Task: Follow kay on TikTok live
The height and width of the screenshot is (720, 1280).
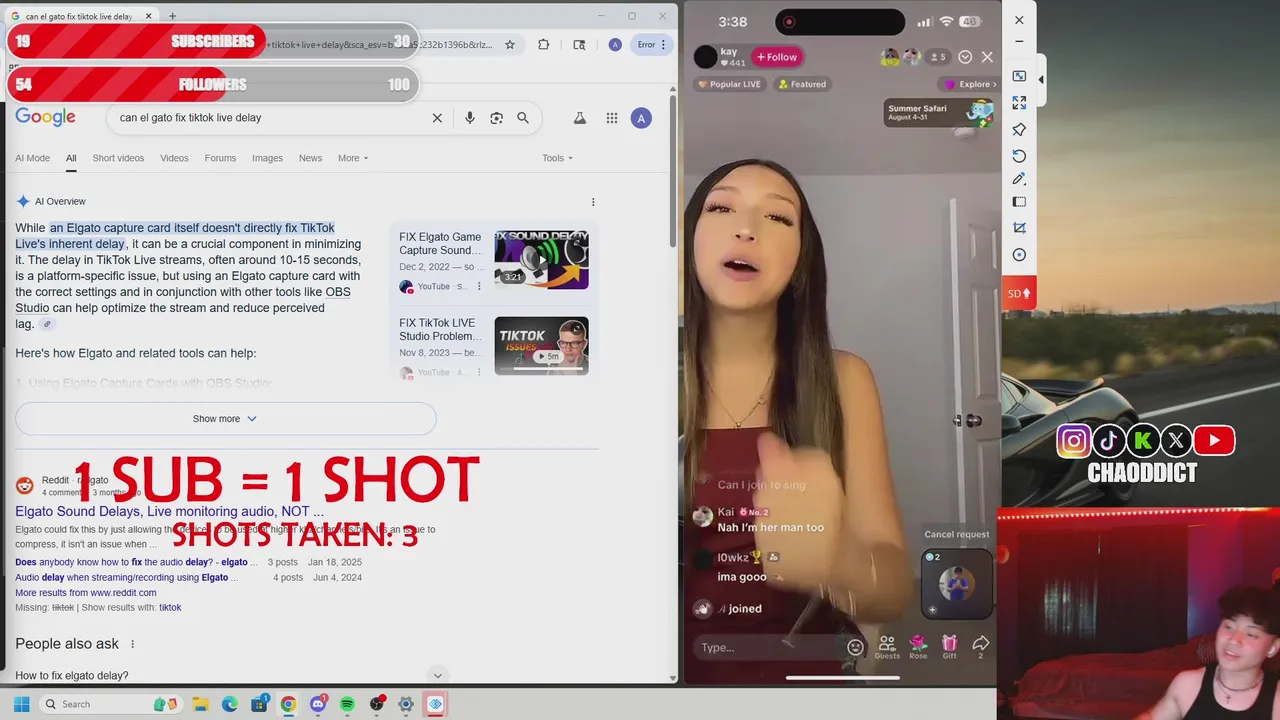Action: (777, 57)
